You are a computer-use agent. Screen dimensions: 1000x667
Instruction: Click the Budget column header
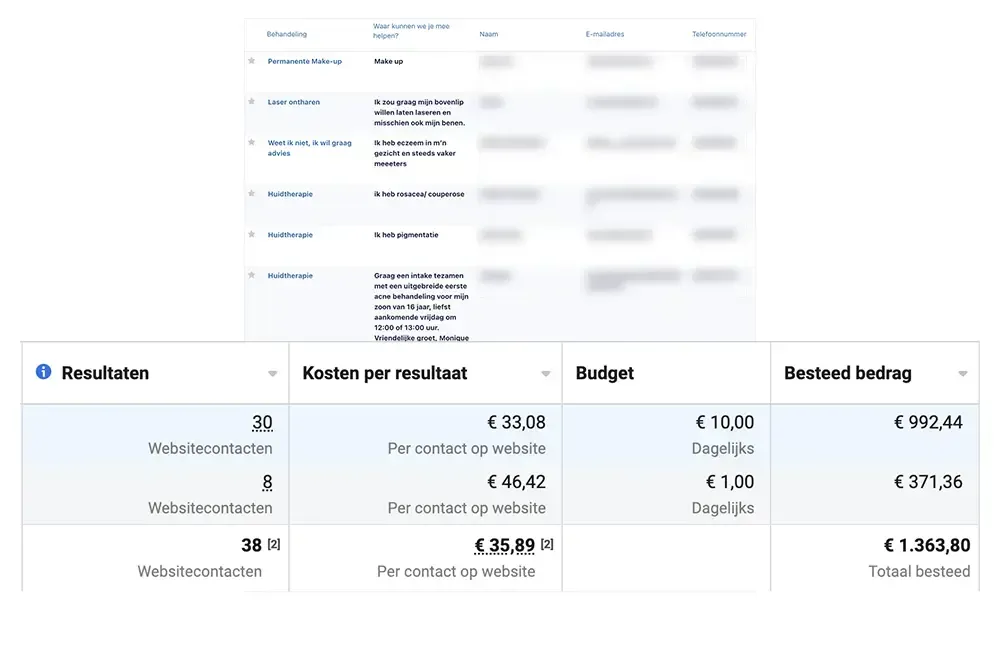(604, 373)
